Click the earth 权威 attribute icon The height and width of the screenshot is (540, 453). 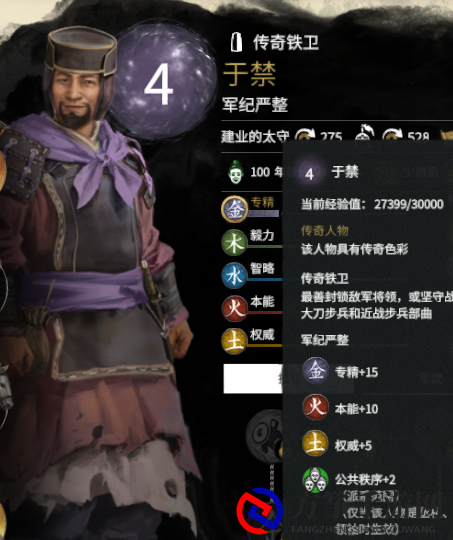click(234, 341)
